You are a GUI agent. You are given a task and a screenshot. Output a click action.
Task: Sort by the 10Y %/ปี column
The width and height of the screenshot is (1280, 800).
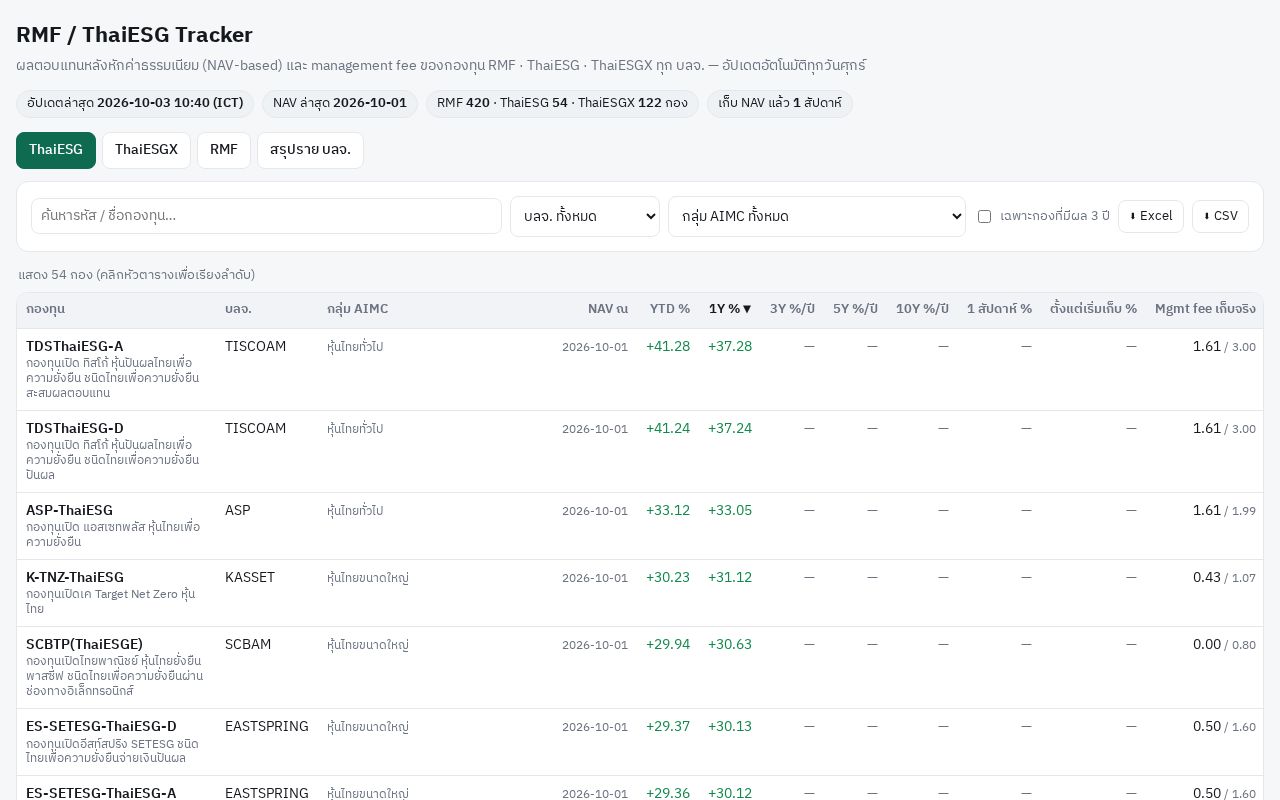922,309
